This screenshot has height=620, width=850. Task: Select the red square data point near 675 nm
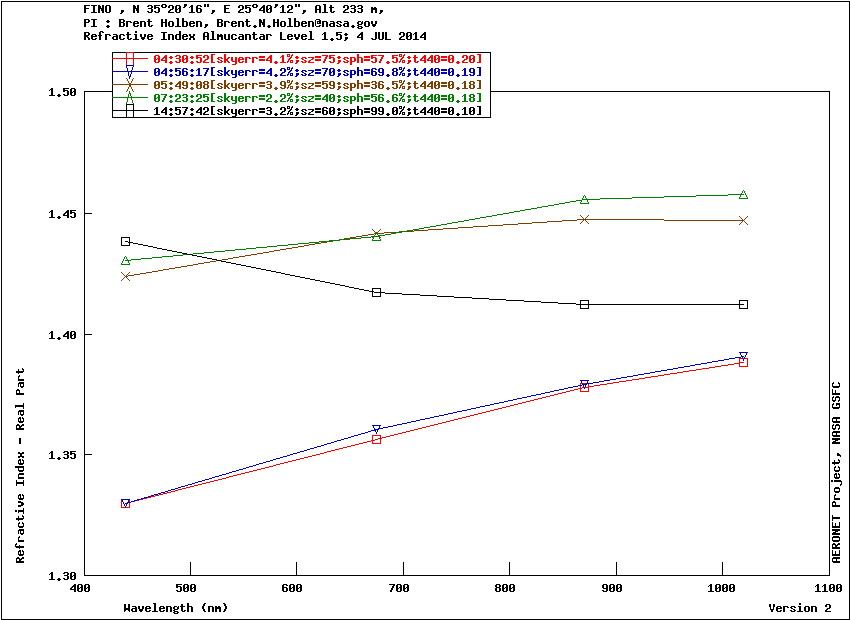(x=377, y=439)
